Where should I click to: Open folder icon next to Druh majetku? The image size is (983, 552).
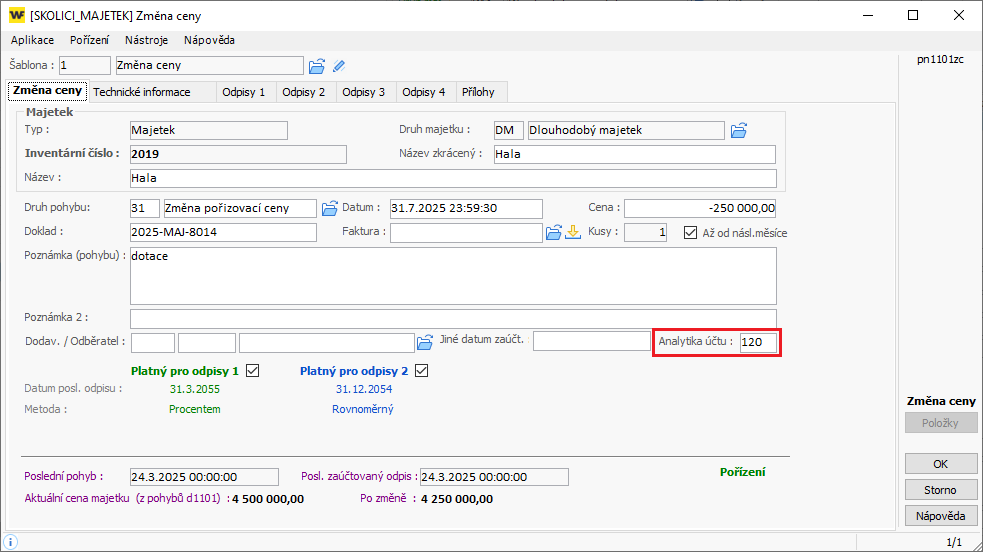point(739,130)
